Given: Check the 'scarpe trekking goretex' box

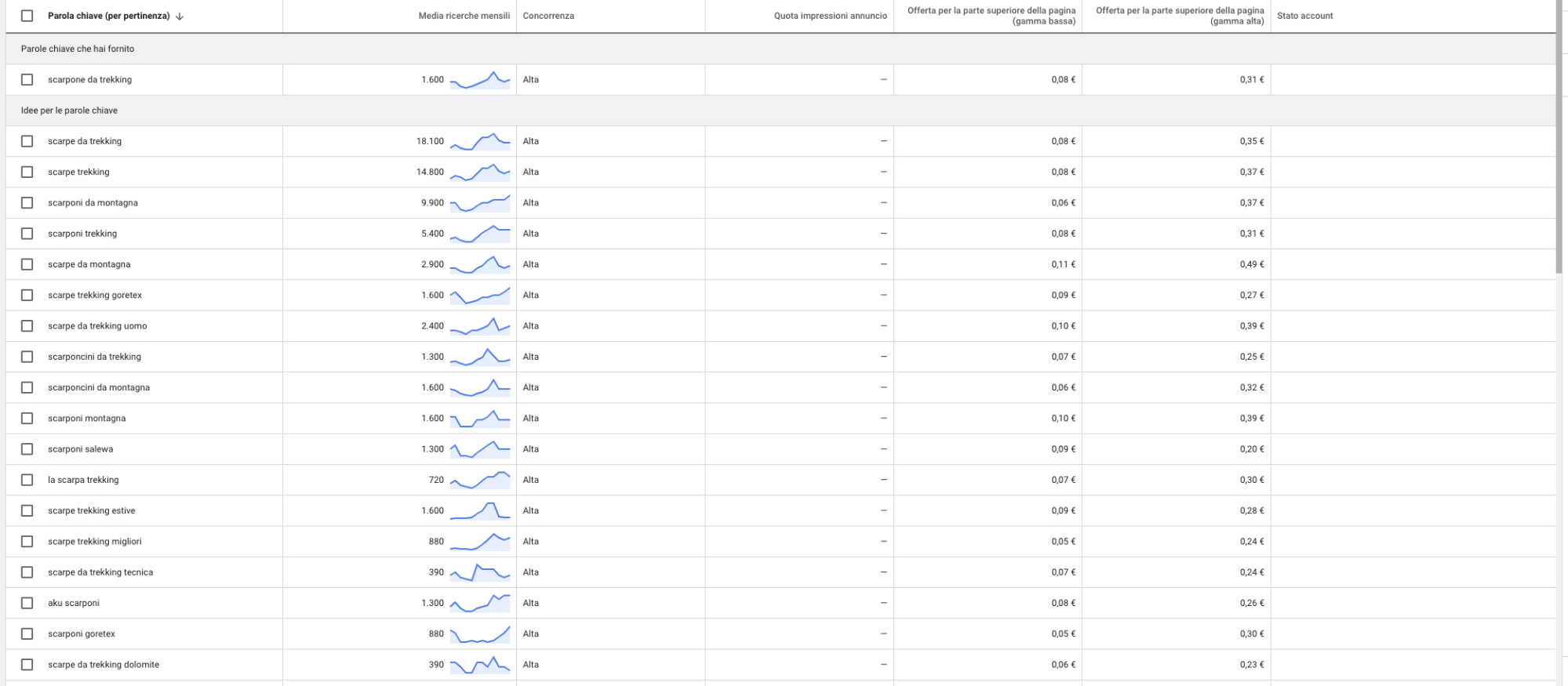Looking at the screenshot, I should click(x=27, y=295).
